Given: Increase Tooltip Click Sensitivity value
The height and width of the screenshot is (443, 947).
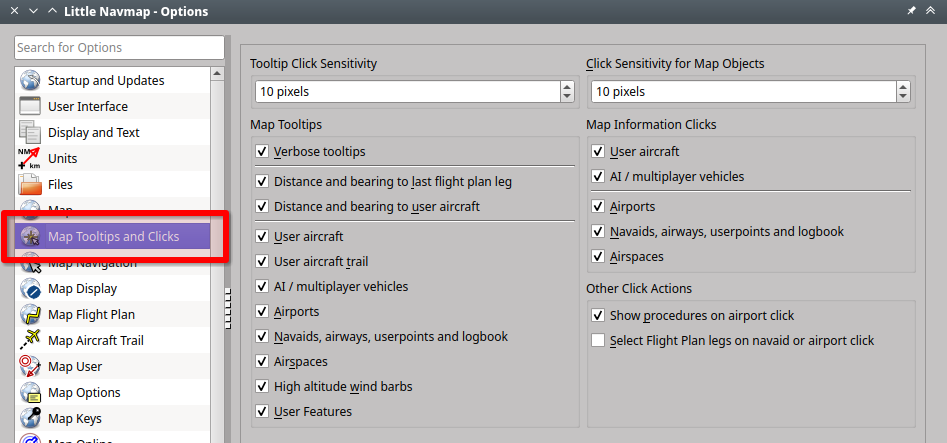Looking at the screenshot, I should point(567,87).
